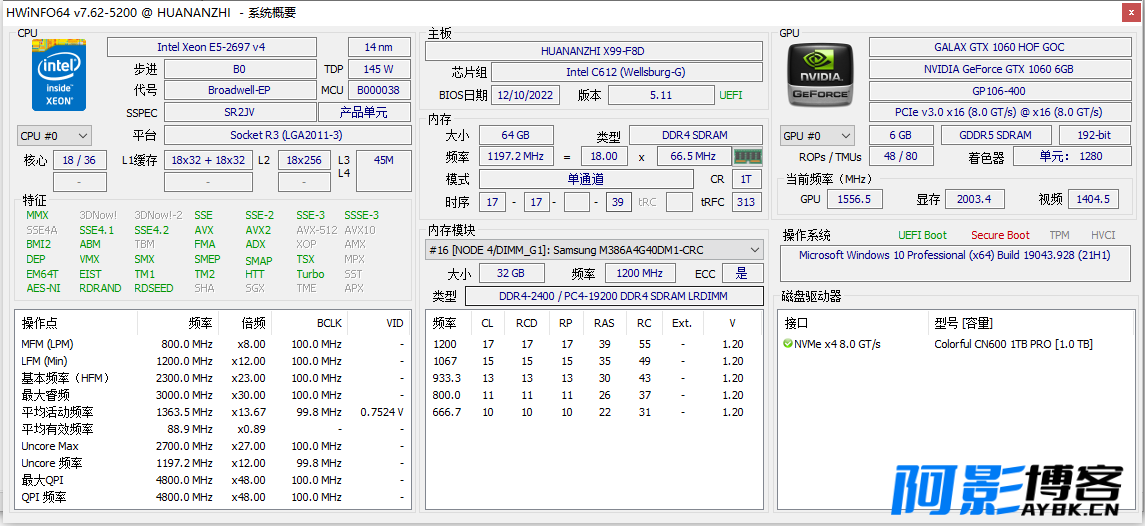The height and width of the screenshot is (526, 1145).
Task: Click the HVCI indicator label
Action: point(1103,235)
